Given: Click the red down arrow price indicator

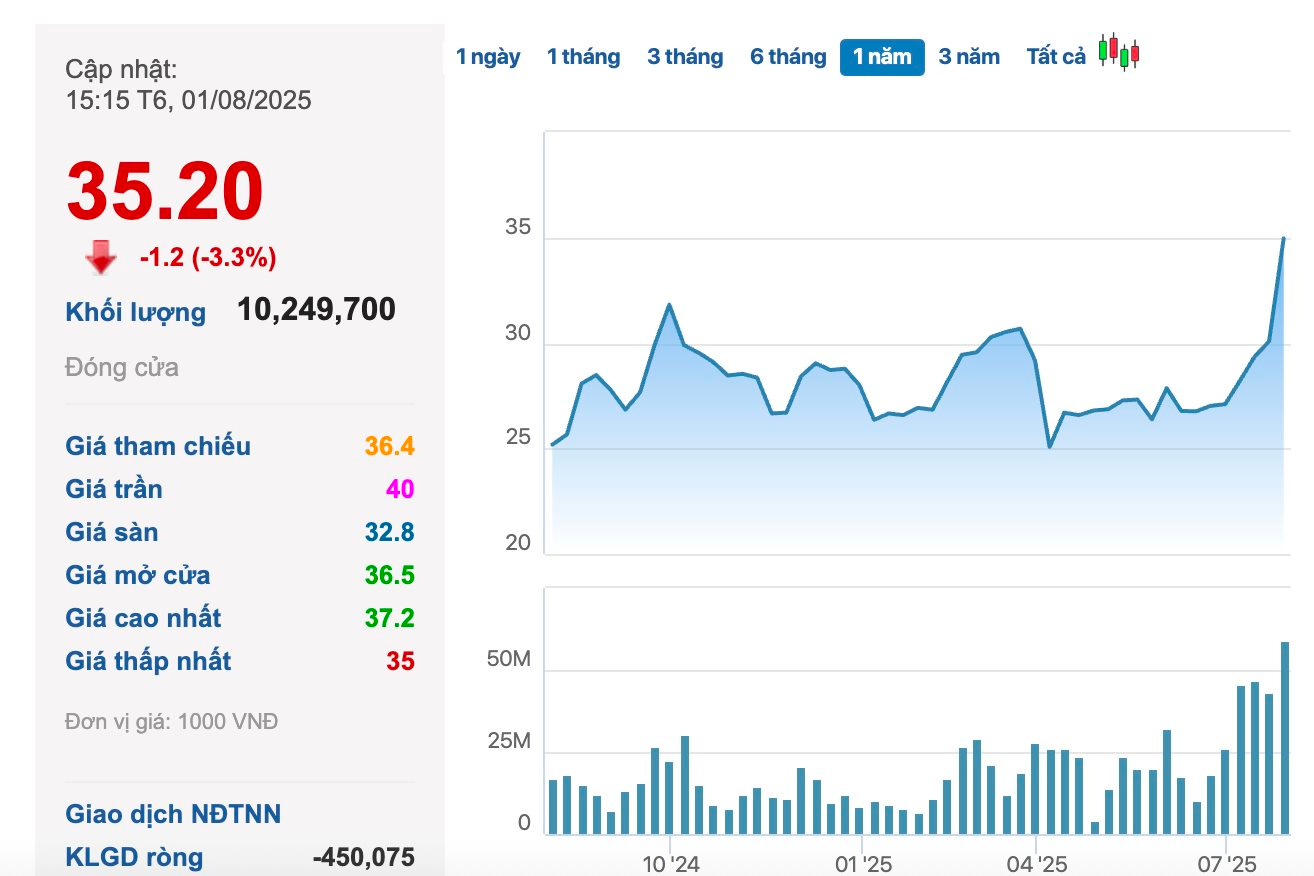Looking at the screenshot, I should pyautogui.click(x=100, y=260).
